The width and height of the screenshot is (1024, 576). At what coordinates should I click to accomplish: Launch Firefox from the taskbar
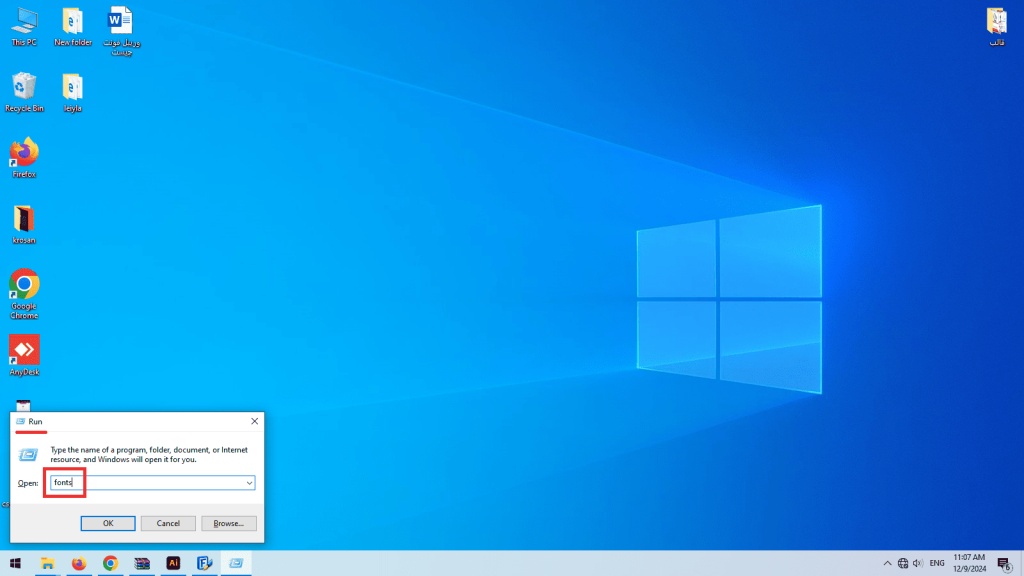pyautogui.click(x=79, y=563)
